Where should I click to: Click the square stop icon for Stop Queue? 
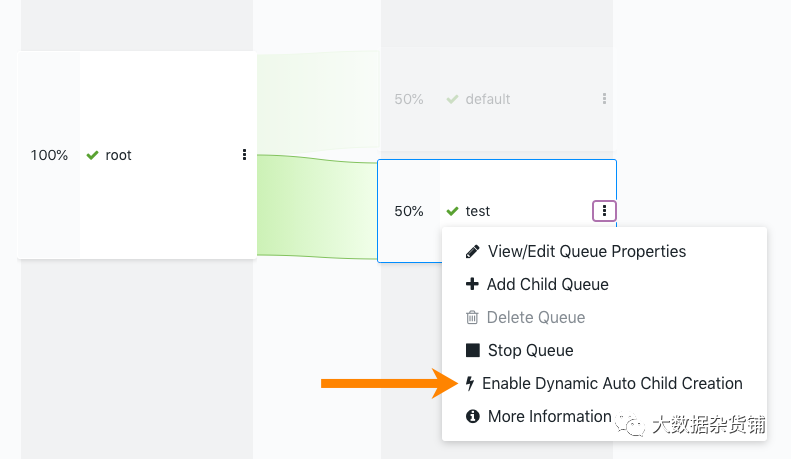(x=473, y=351)
